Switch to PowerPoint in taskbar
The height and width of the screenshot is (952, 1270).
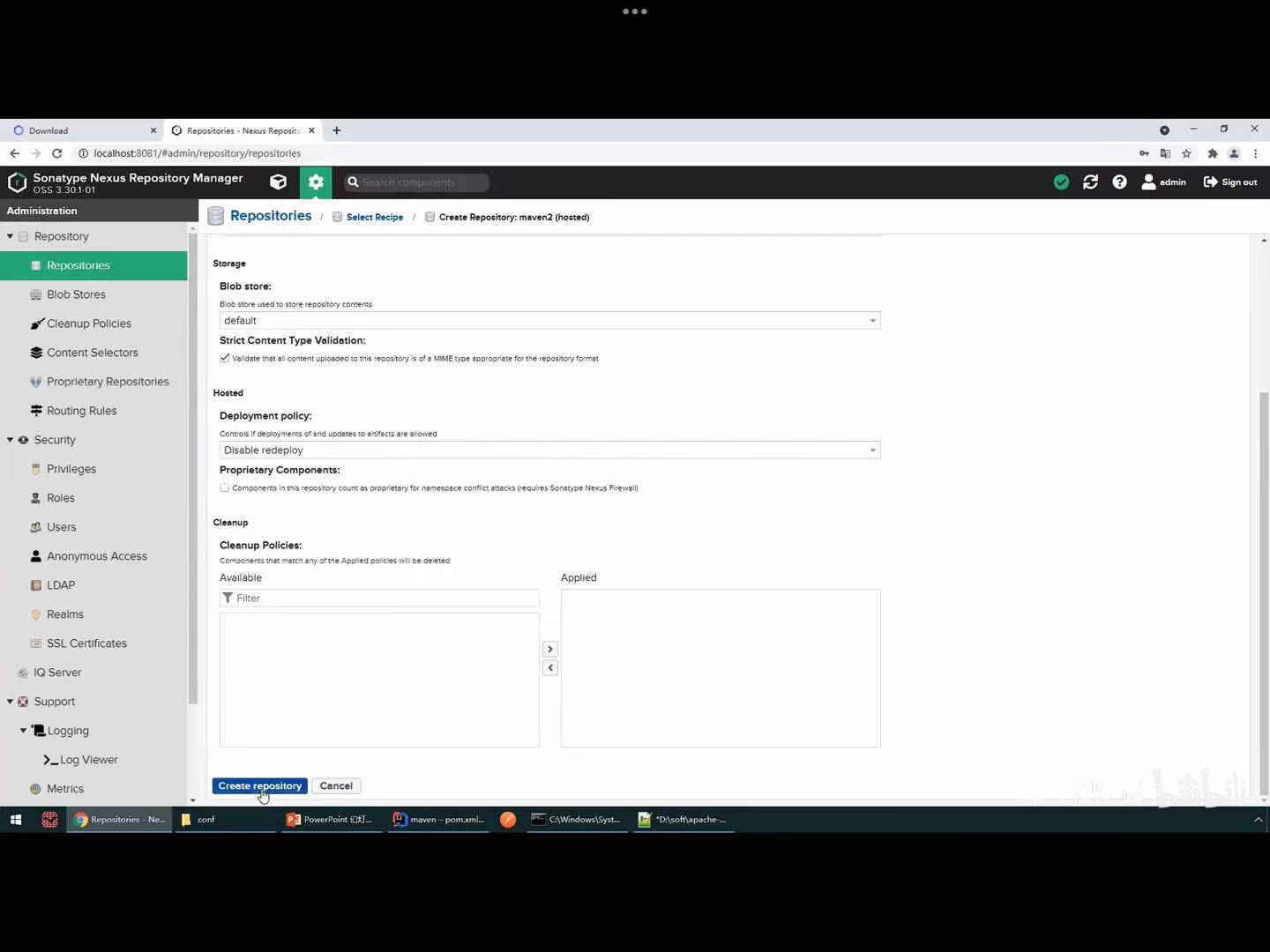pyautogui.click(x=332, y=820)
